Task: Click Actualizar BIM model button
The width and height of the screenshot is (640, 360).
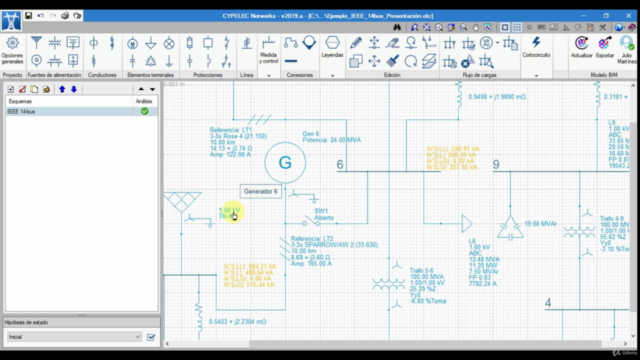Action: pos(582,47)
